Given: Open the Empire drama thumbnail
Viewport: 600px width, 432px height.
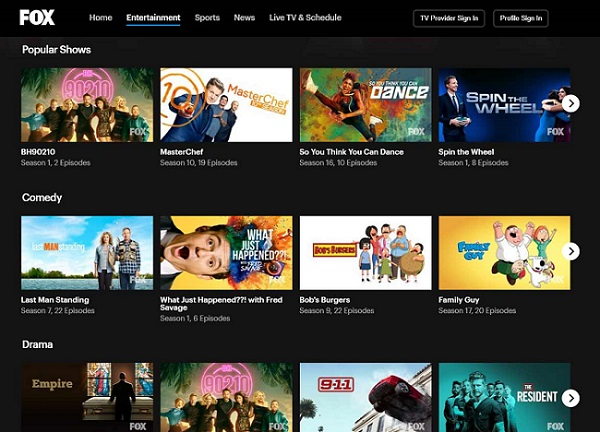Looking at the screenshot, I should tap(87, 397).
